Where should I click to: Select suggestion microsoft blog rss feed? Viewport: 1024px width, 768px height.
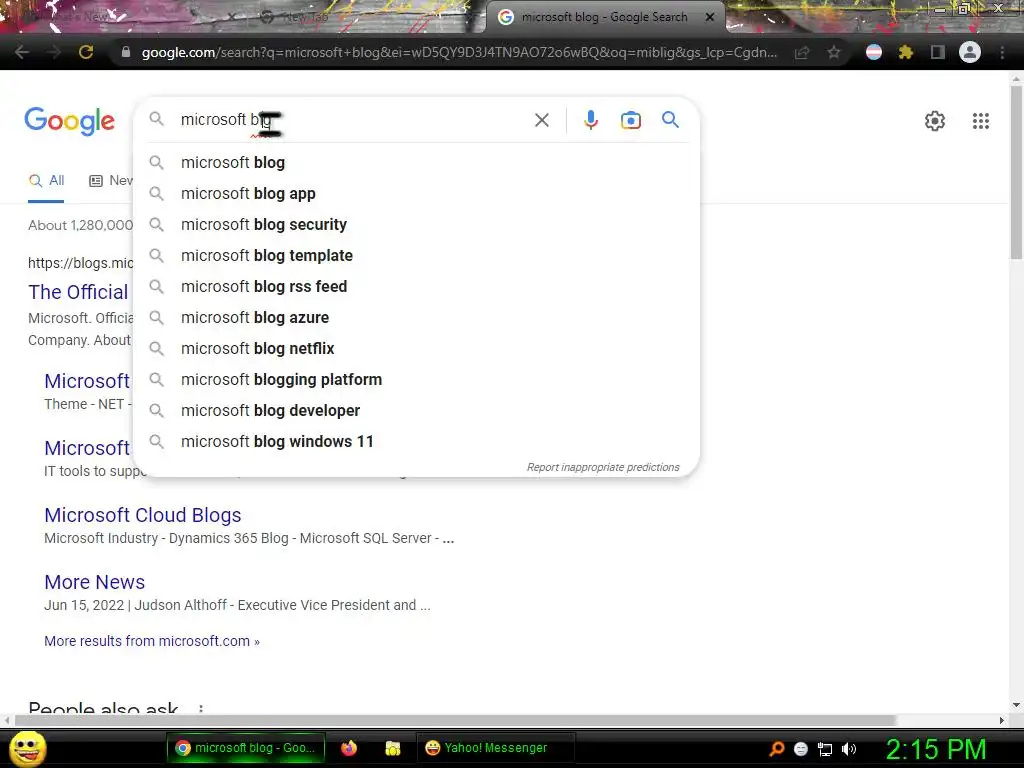tap(416, 287)
